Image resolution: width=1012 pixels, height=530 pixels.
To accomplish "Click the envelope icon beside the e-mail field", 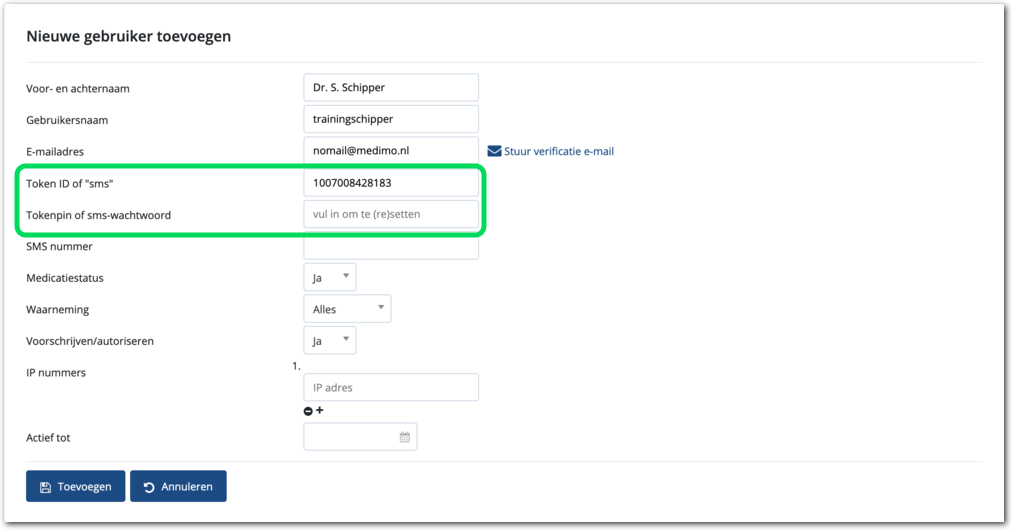I will (494, 152).
